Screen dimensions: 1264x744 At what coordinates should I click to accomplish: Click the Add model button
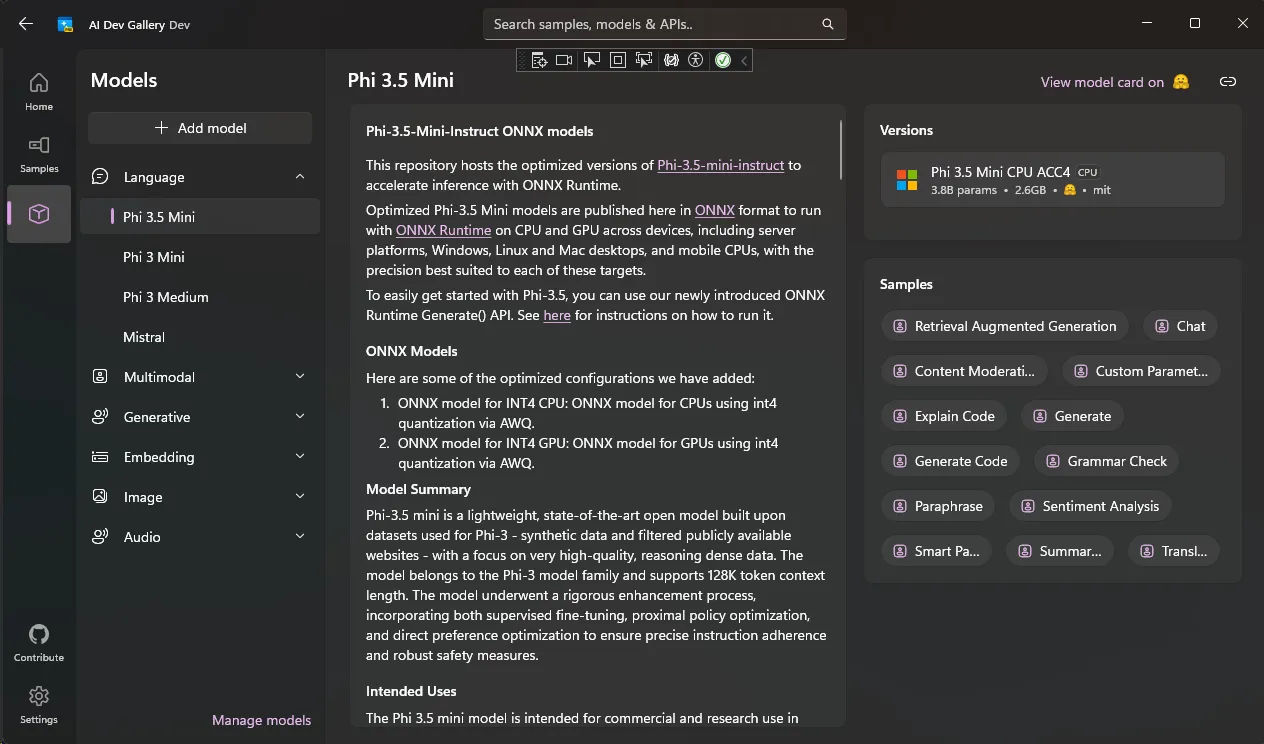pos(200,128)
